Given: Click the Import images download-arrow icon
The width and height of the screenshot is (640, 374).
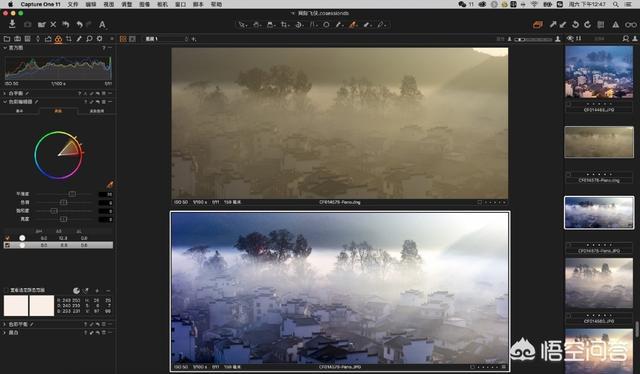Looking at the screenshot, I should [x=12, y=24].
